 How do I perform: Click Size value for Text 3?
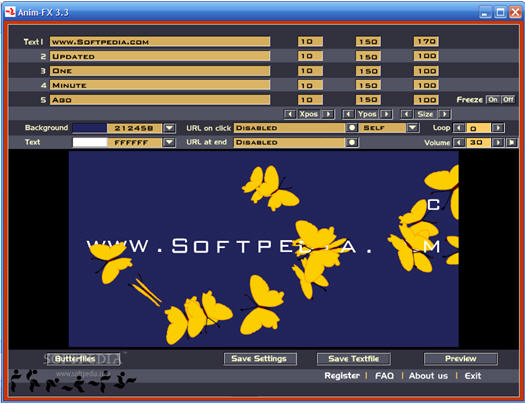click(426, 71)
